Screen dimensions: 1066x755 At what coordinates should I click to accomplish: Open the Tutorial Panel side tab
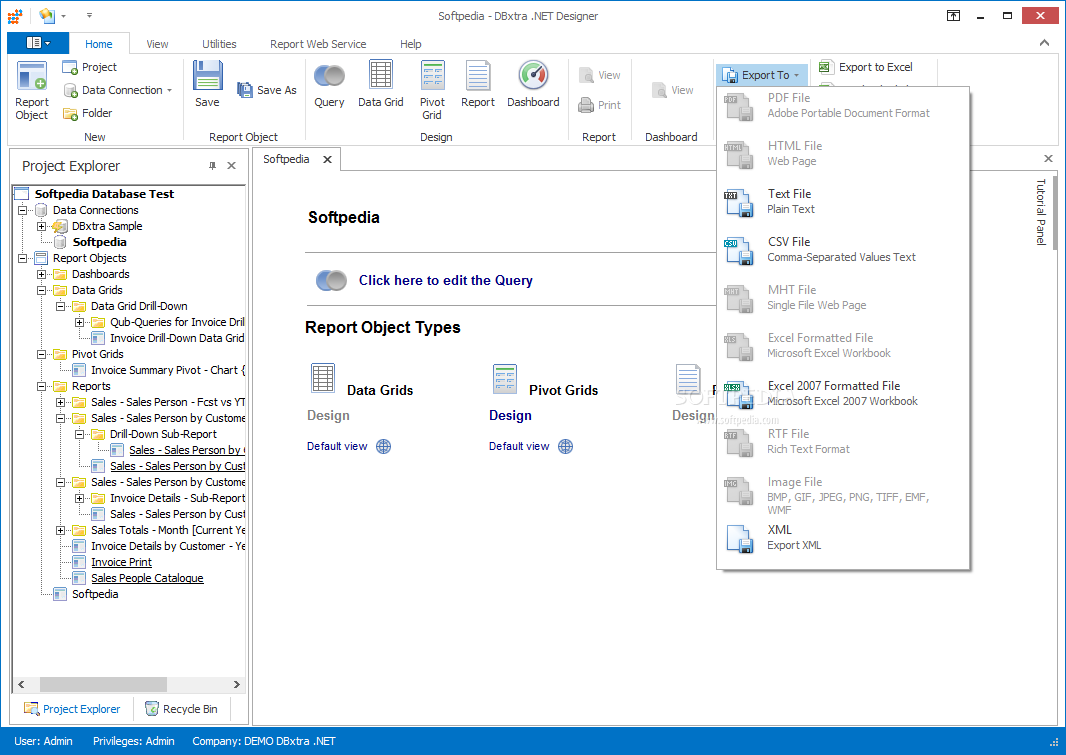(x=1040, y=211)
